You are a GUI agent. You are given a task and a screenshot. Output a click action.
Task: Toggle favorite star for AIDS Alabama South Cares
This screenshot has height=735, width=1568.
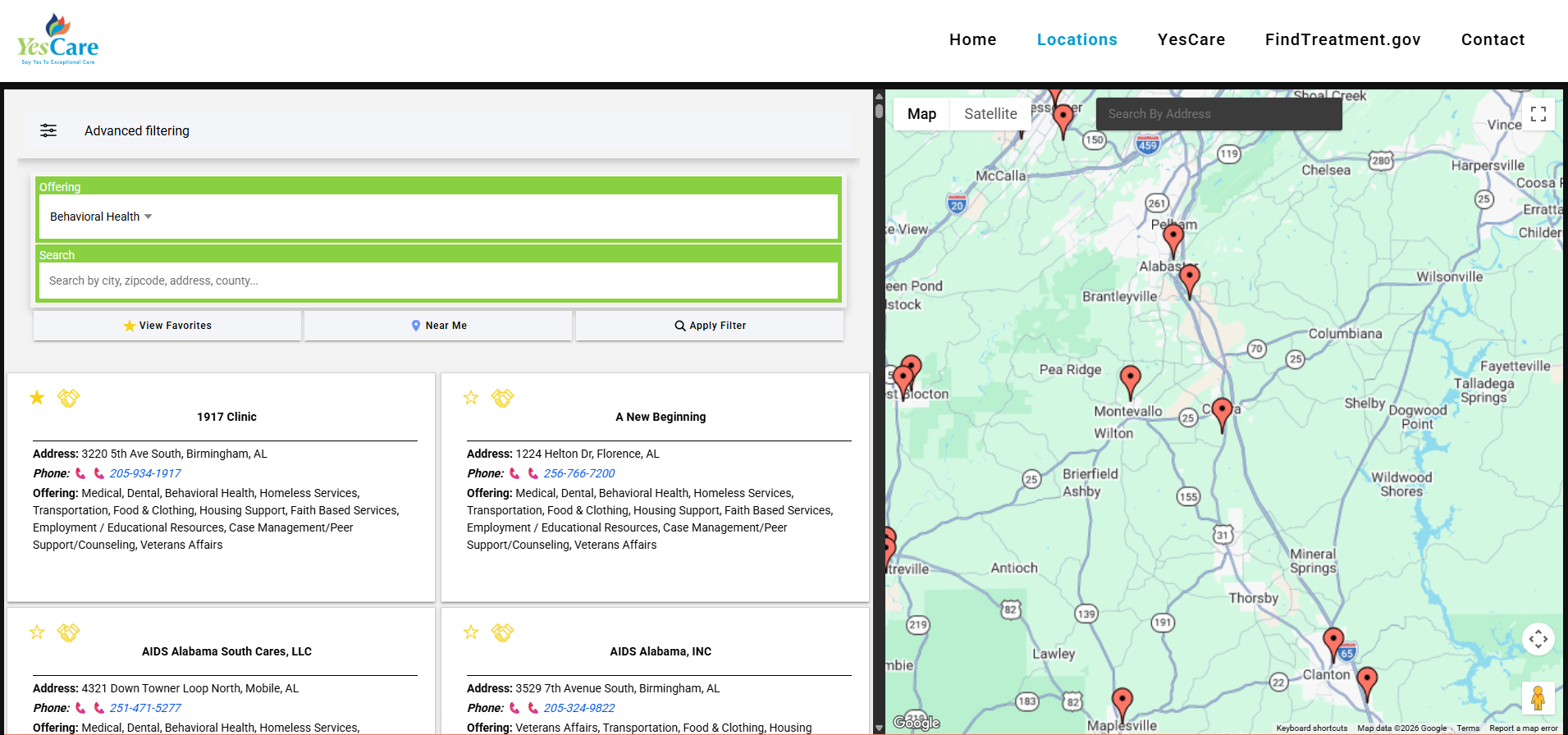[x=37, y=632]
